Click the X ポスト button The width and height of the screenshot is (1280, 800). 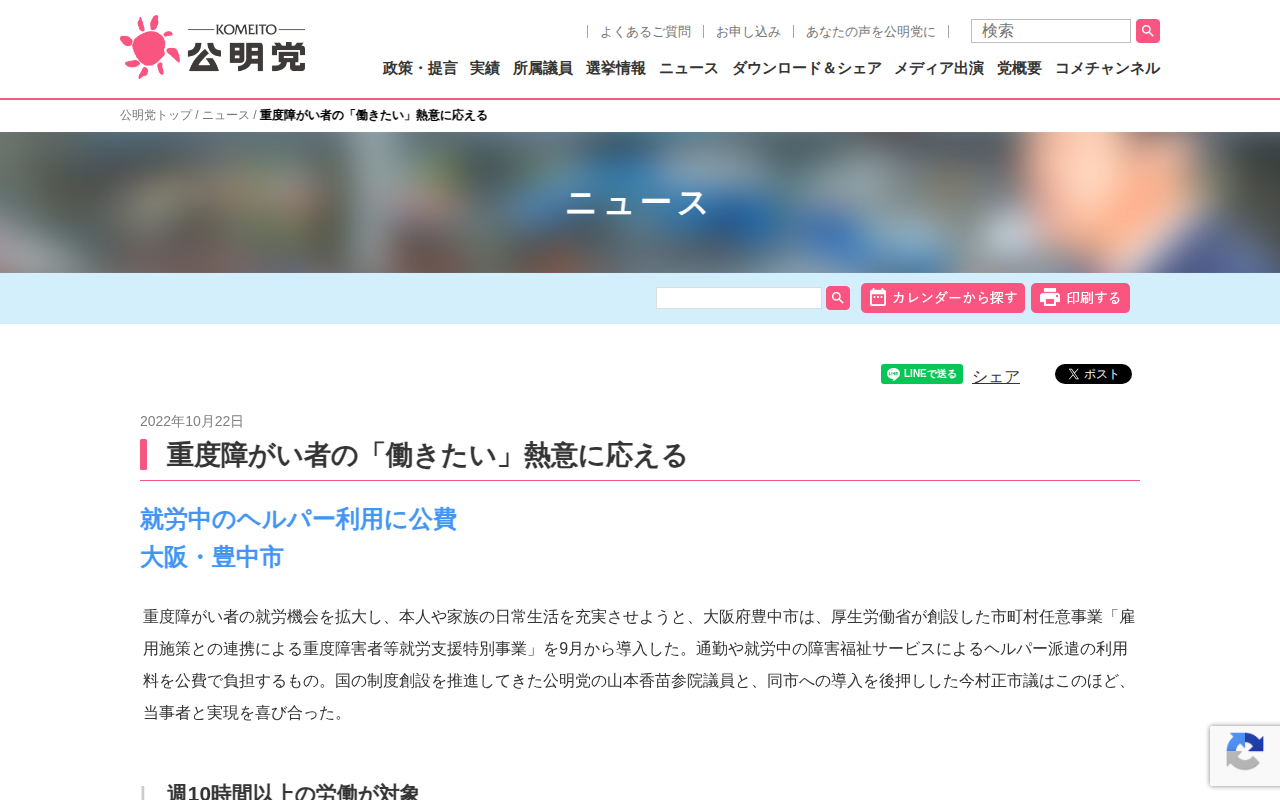[1093, 374]
